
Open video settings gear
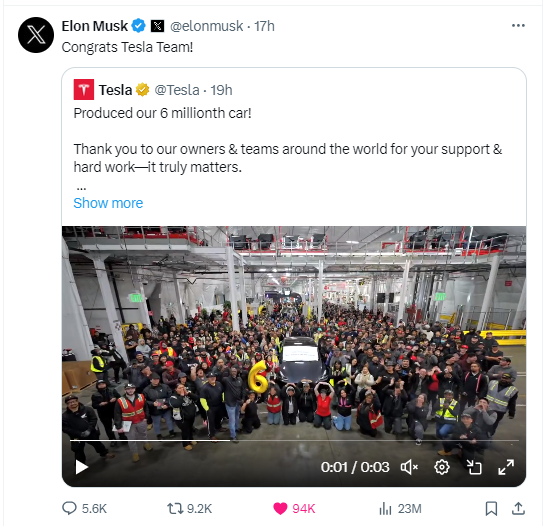pos(442,467)
